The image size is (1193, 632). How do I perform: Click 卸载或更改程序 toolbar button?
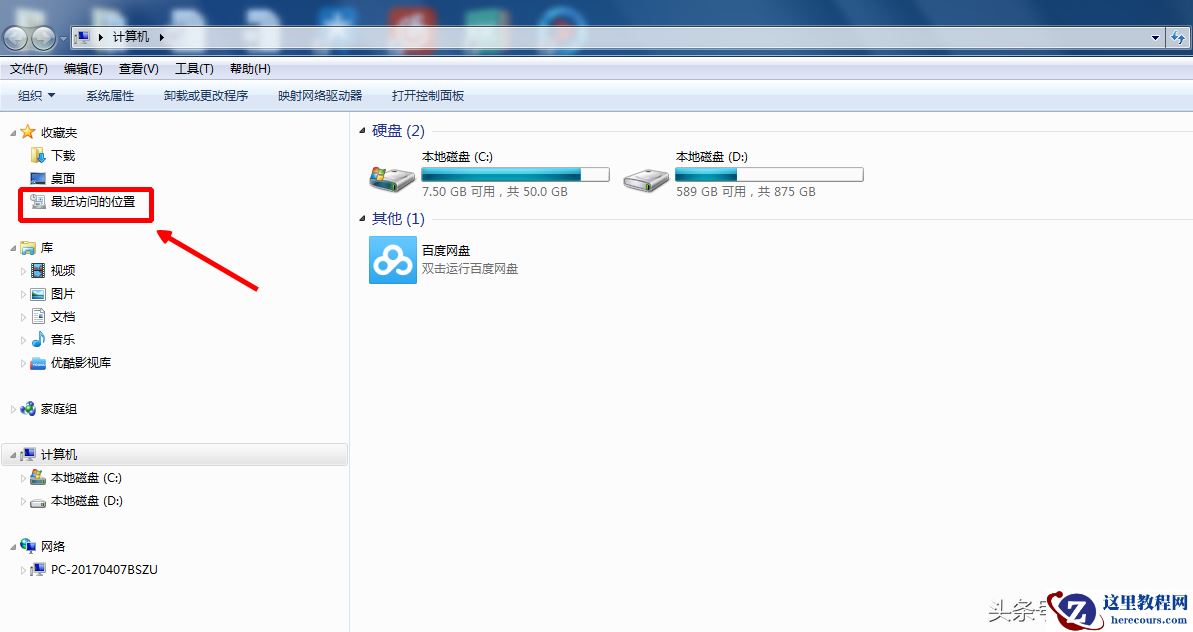click(206, 96)
